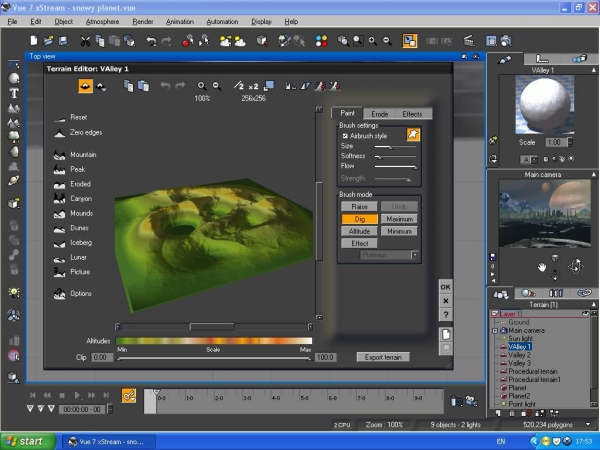Image resolution: width=600 pixels, height=450 pixels.
Task: Switch to the Effects tab
Action: (x=412, y=114)
